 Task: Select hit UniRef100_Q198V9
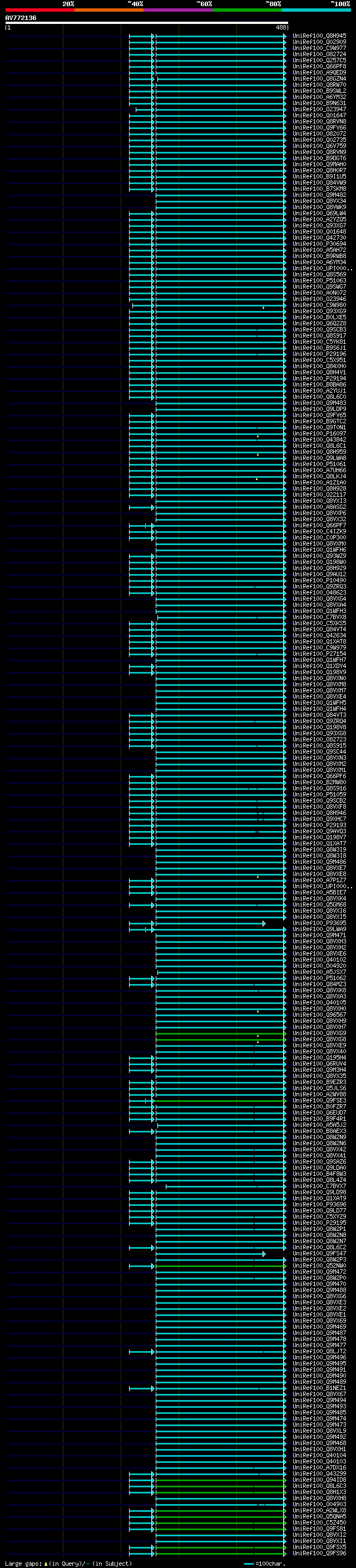[319, 672]
